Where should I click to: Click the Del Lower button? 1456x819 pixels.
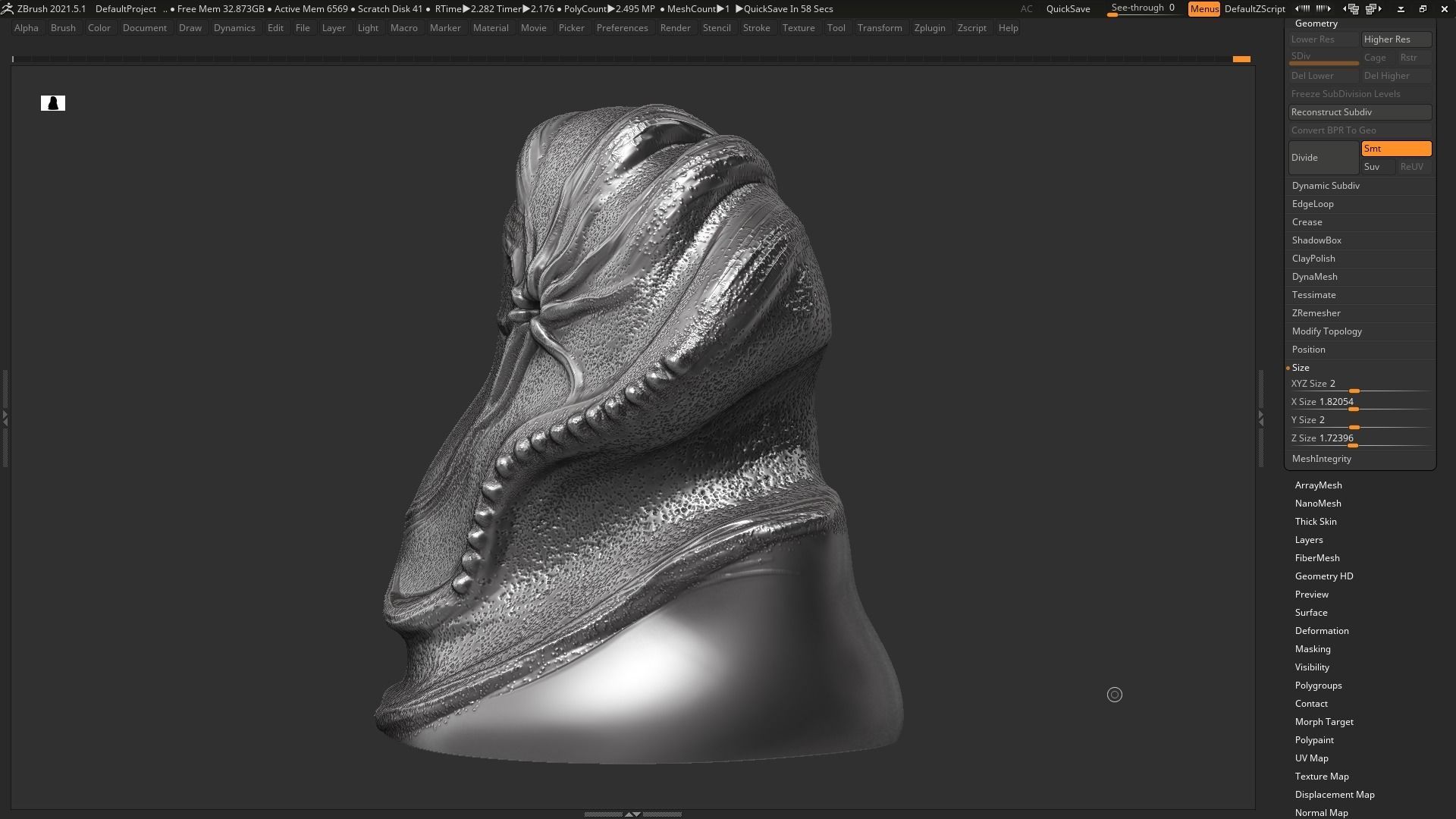click(x=1323, y=76)
